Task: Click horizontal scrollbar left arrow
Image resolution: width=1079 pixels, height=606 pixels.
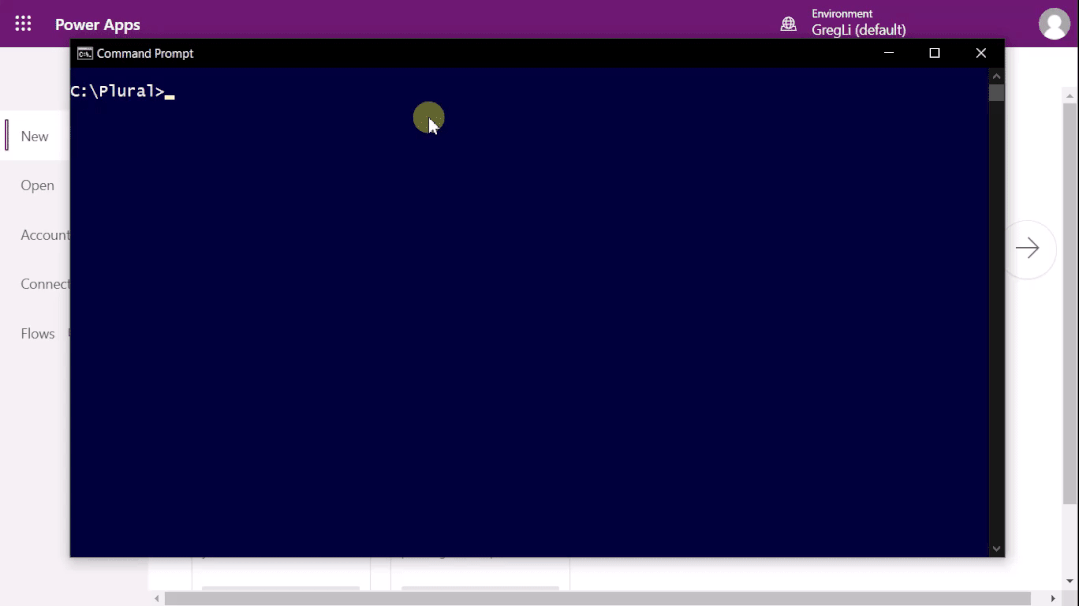Action: pos(157,598)
